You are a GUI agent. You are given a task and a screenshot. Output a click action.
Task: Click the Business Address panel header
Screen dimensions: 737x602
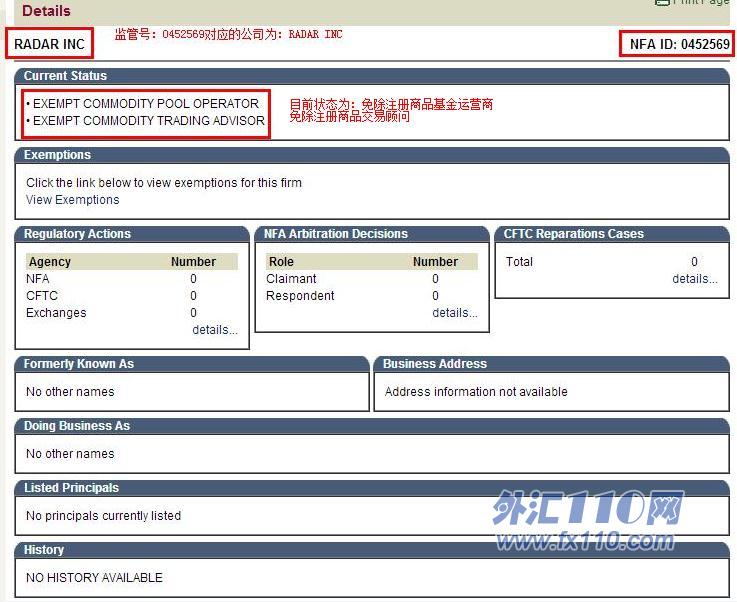click(x=551, y=364)
